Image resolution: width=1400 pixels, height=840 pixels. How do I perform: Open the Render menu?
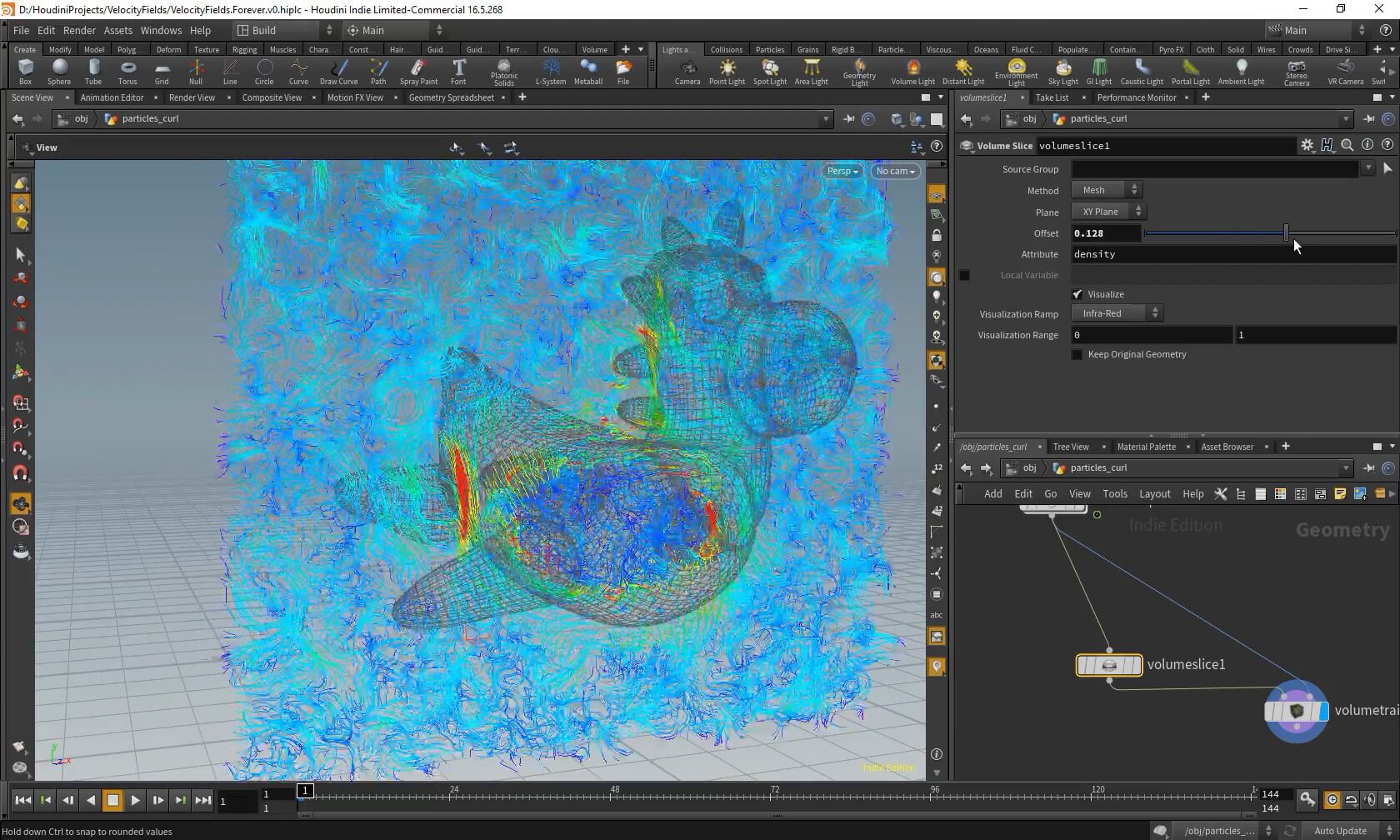click(x=79, y=30)
